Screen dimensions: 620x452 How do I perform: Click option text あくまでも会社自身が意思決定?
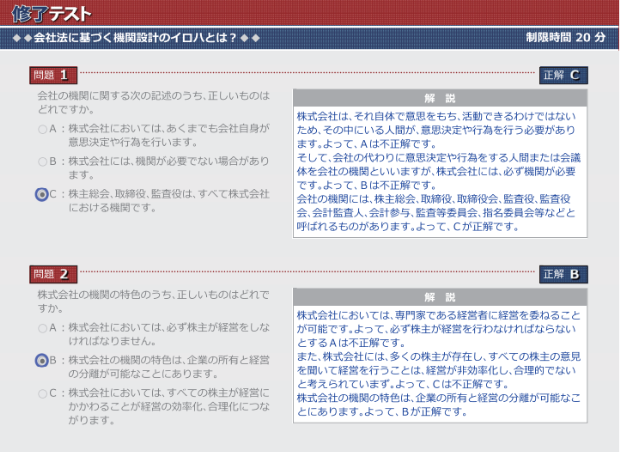click(169, 135)
